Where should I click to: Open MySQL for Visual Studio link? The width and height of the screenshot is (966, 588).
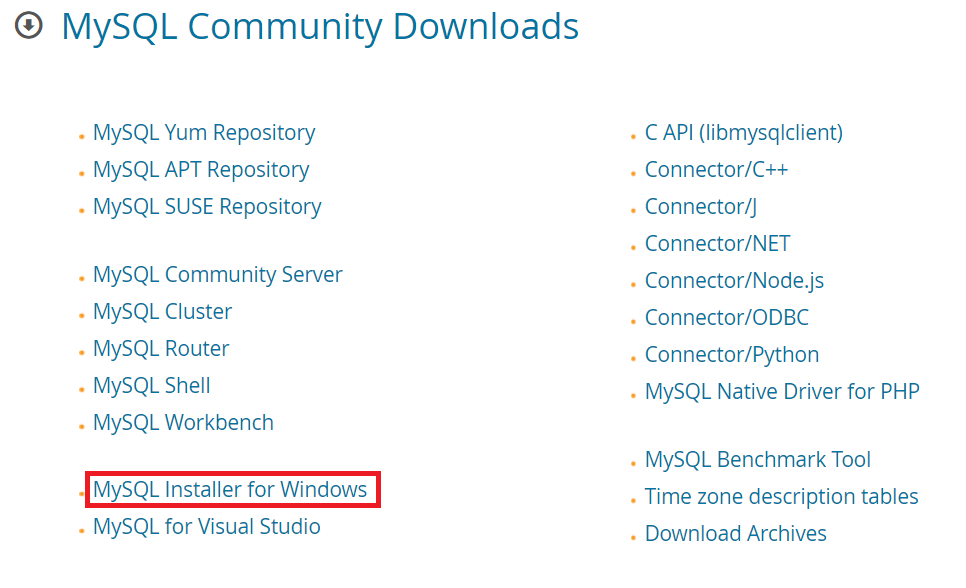coord(206,526)
